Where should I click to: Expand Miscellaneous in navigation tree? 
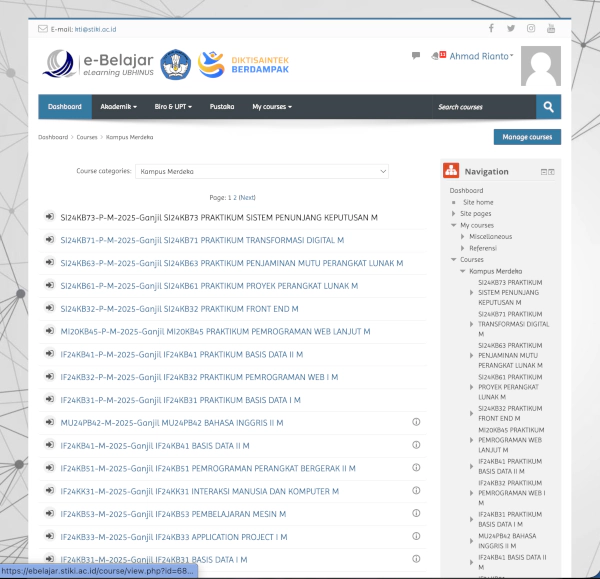click(463, 236)
